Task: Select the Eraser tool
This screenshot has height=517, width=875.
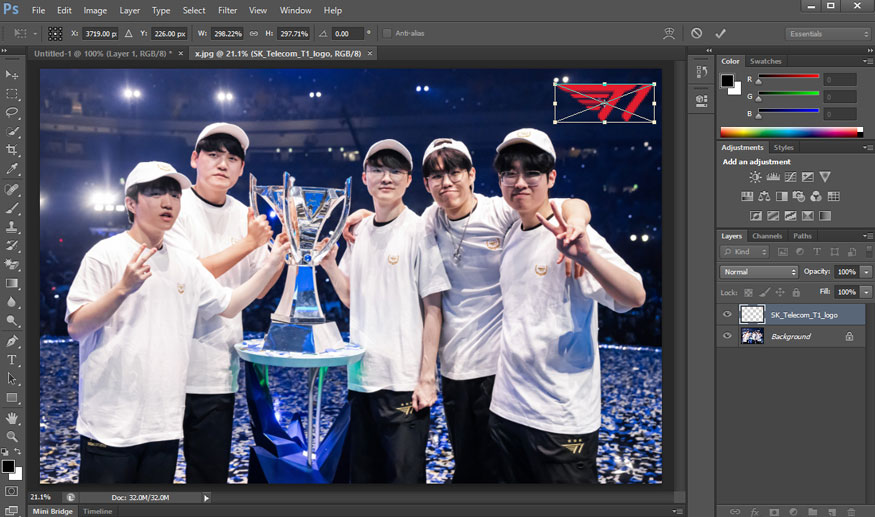Action: (x=11, y=265)
